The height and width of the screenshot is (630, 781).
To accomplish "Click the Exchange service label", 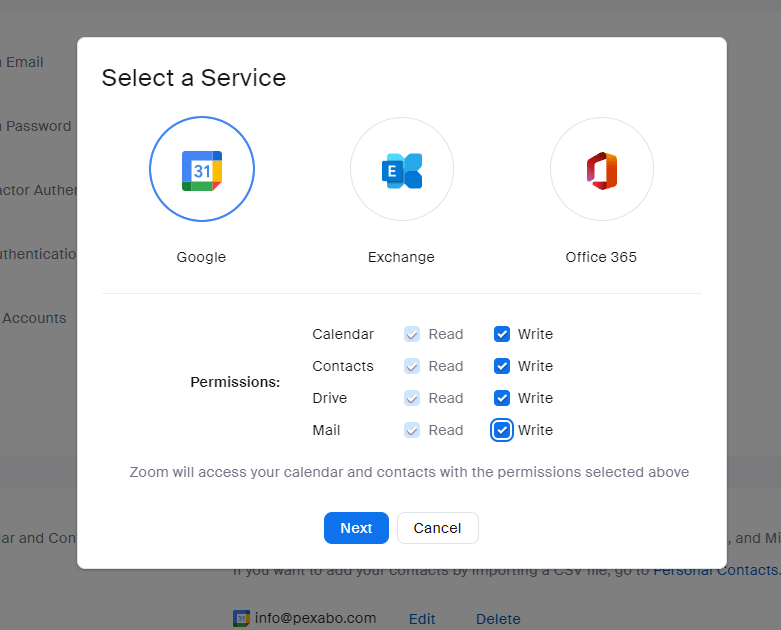I will pyautogui.click(x=401, y=257).
